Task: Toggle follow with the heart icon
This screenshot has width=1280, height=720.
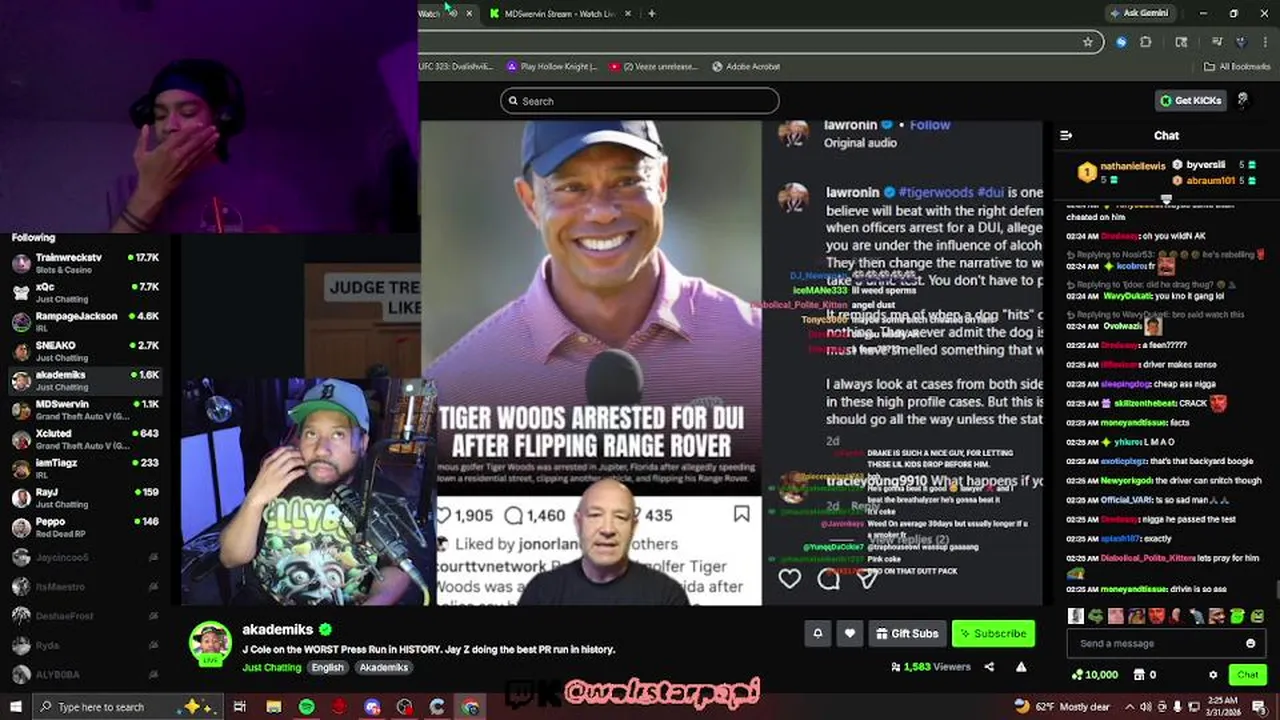Action: click(x=850, y=633)
